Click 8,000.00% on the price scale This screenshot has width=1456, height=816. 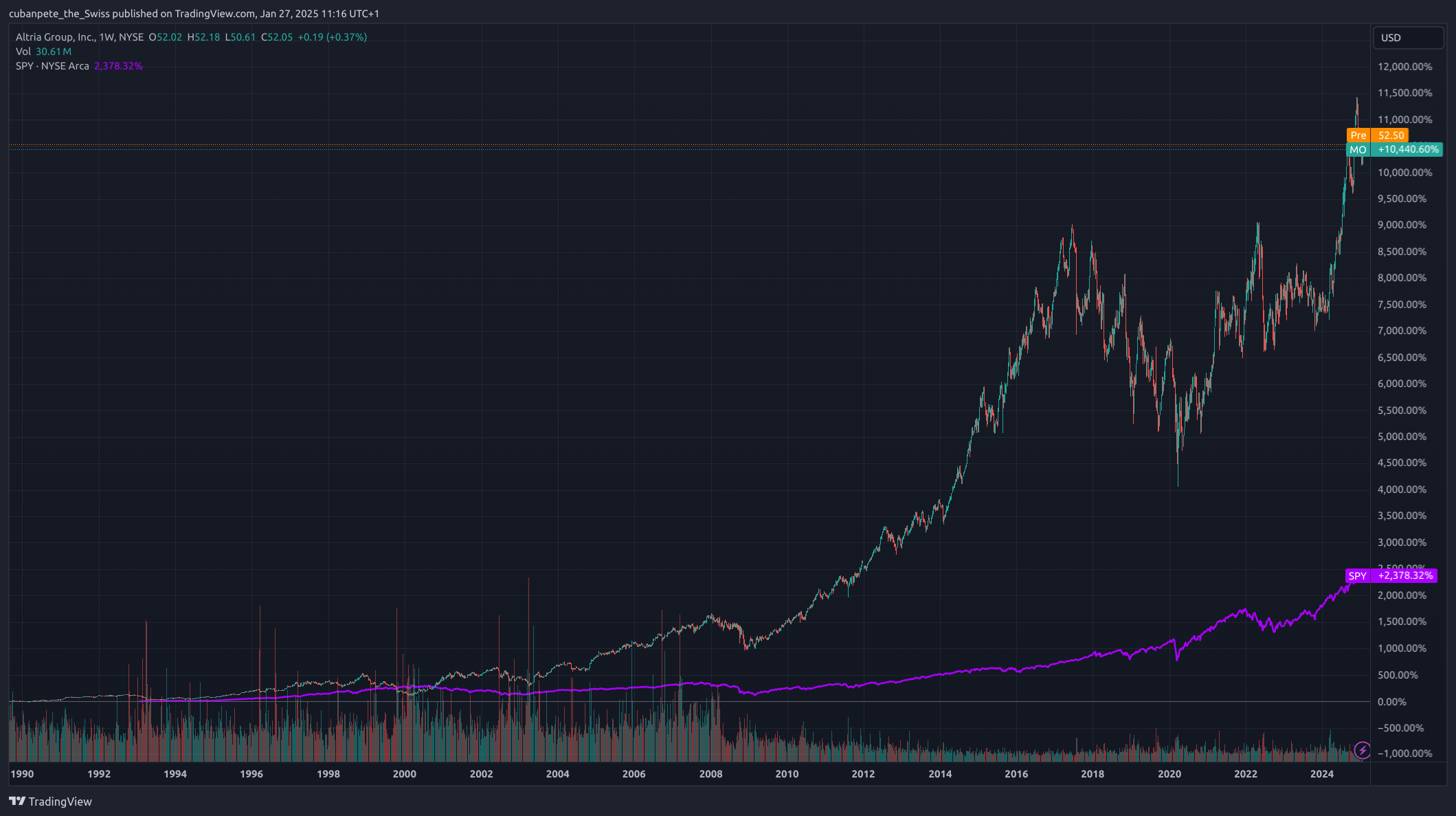(1402, 278)
